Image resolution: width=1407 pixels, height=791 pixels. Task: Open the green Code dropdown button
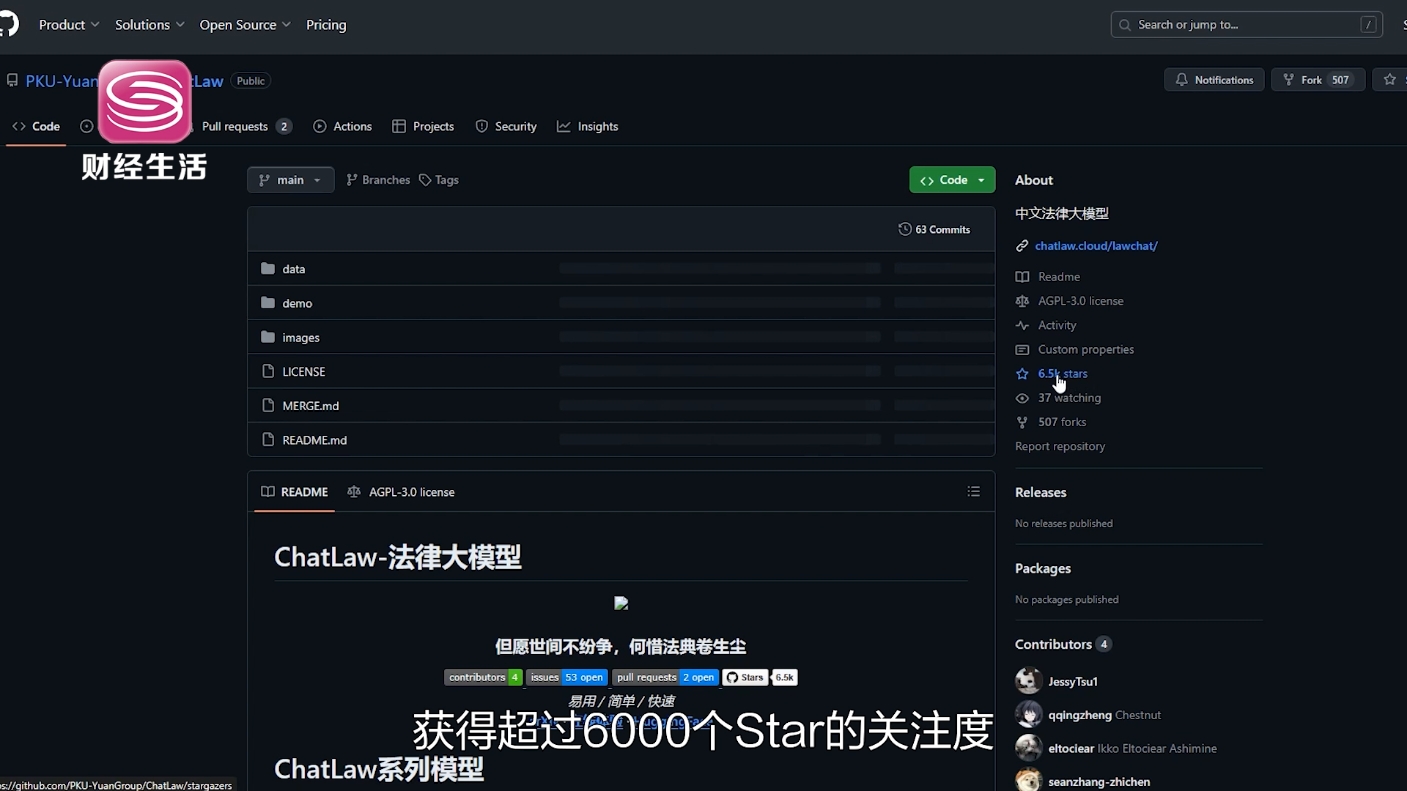click(952, 180)
